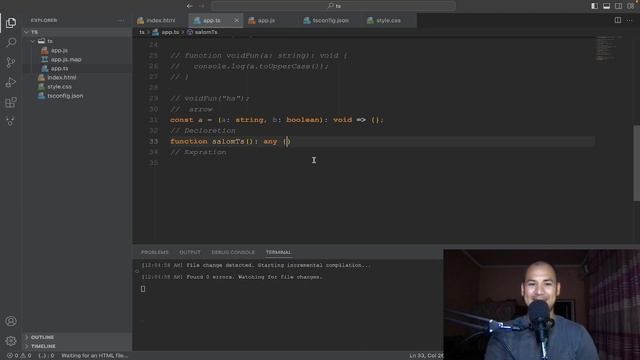Viewport: 640px width, 360px height.
Task: Click the editor vertical scrollbar thumb
Action: [x=636, y=163]
